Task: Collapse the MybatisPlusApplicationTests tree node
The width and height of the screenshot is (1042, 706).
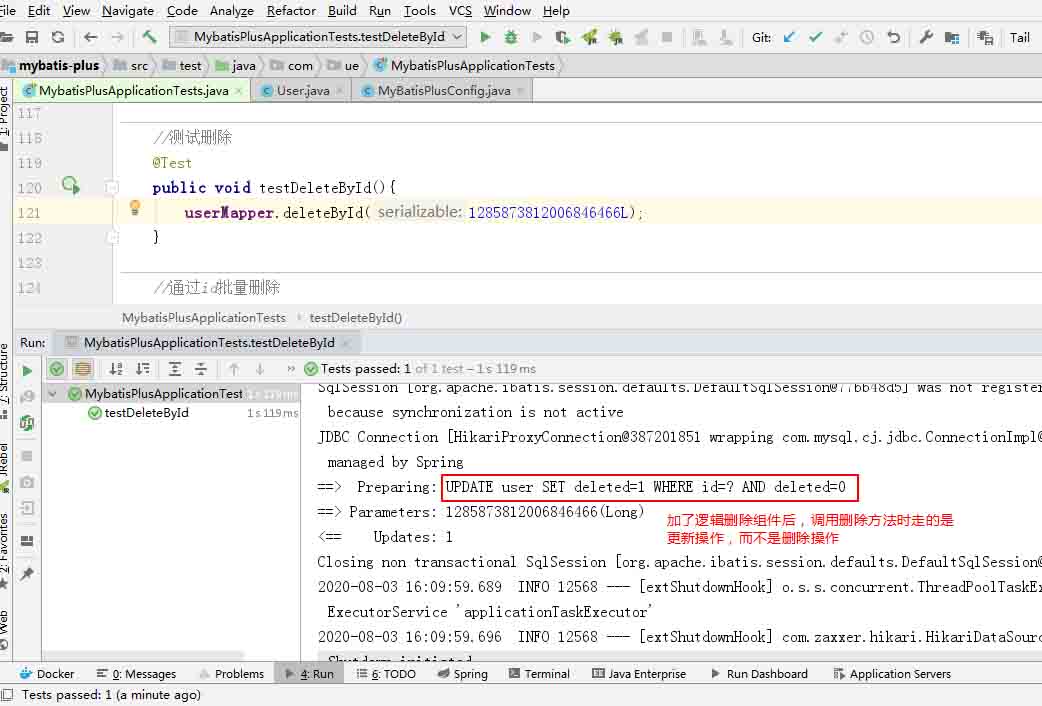Action: click(x=52, y=394)
